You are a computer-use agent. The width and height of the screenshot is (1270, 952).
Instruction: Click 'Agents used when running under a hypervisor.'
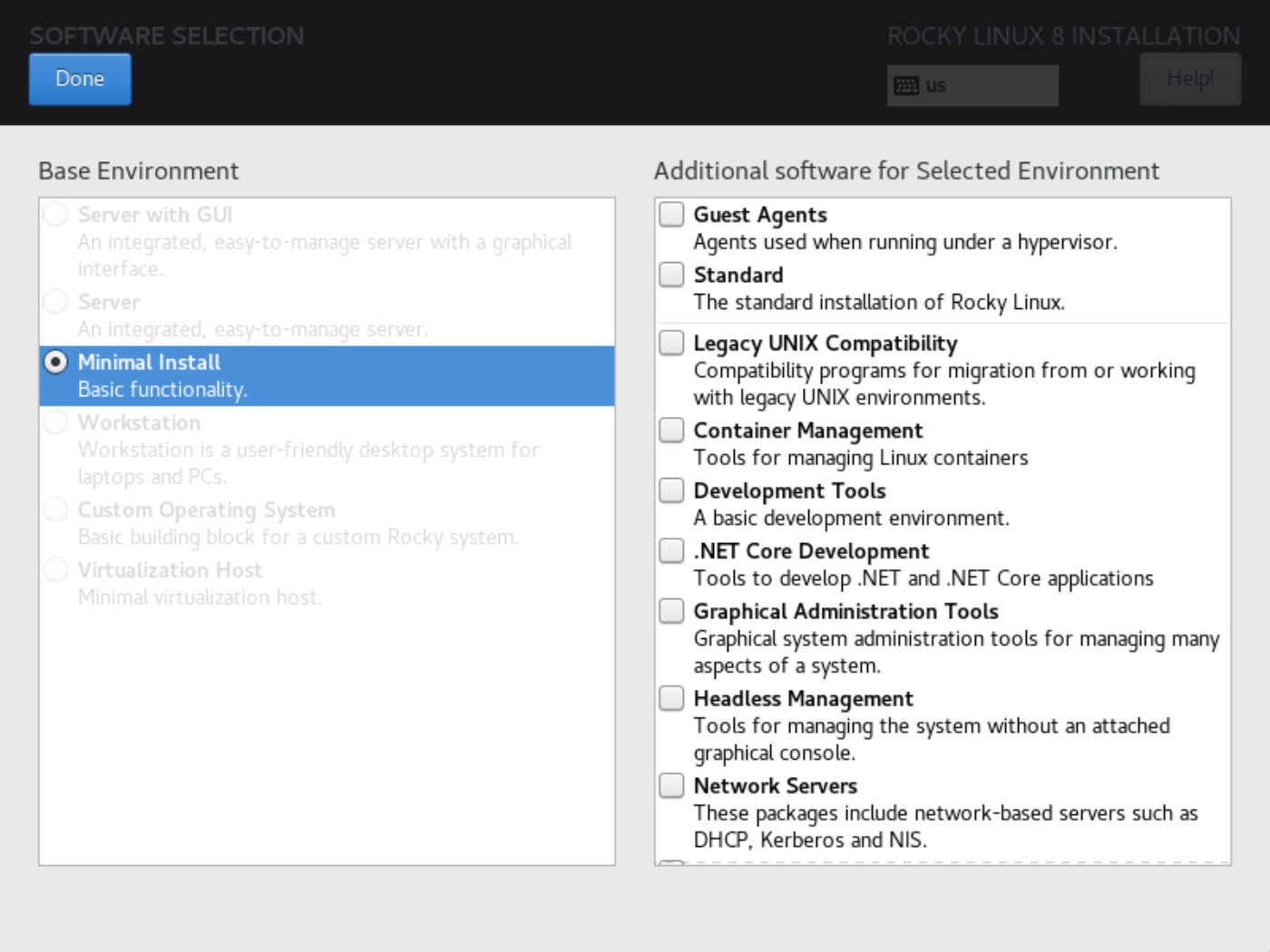pyautogui.click(x=905, y=242)
